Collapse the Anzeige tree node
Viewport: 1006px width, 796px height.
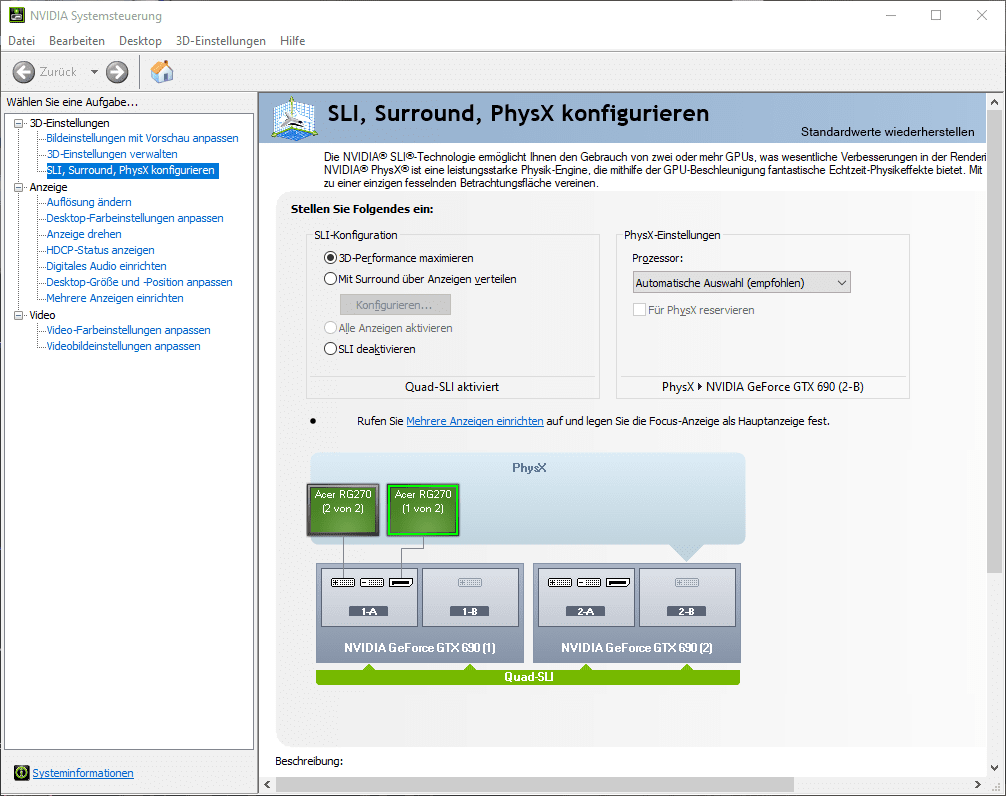(x=19, y=187)
